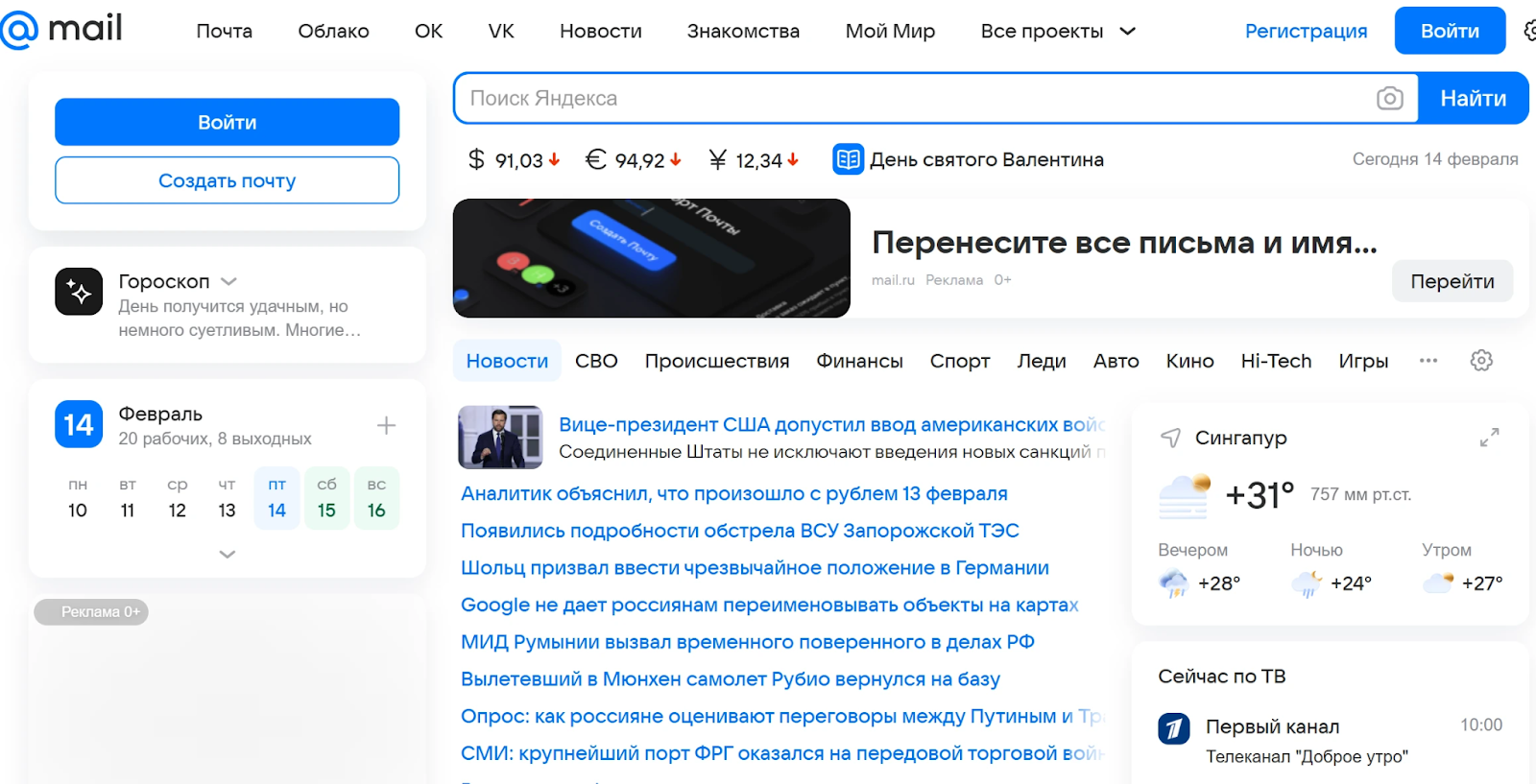Click the Сингапур weather location
The image size is (1536, 784).
tap(1240, 438)
